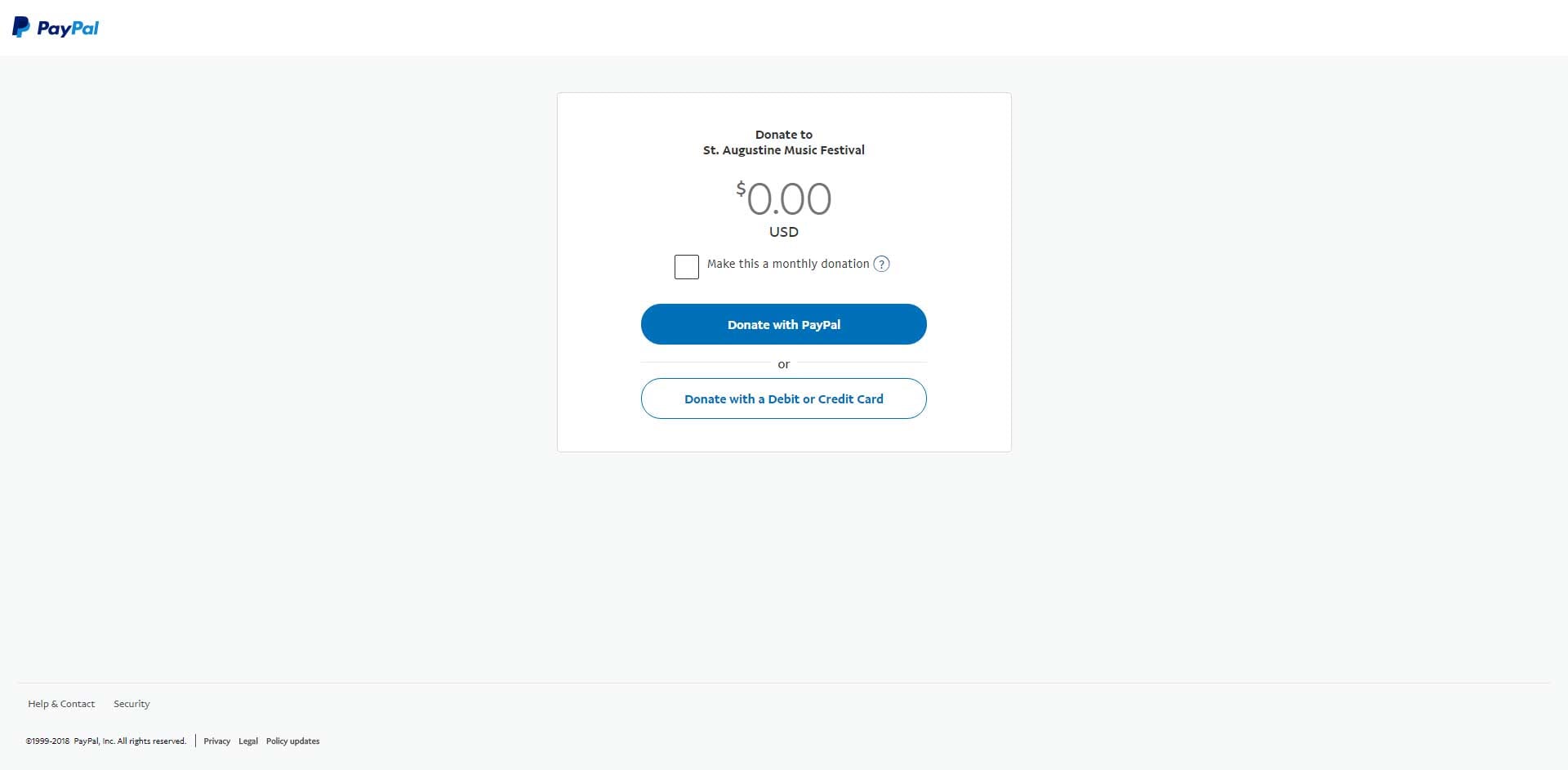Open the monthly donation help question-mark icon
This screenshot has width=1568, height=770.
click(x=881, y=264)
